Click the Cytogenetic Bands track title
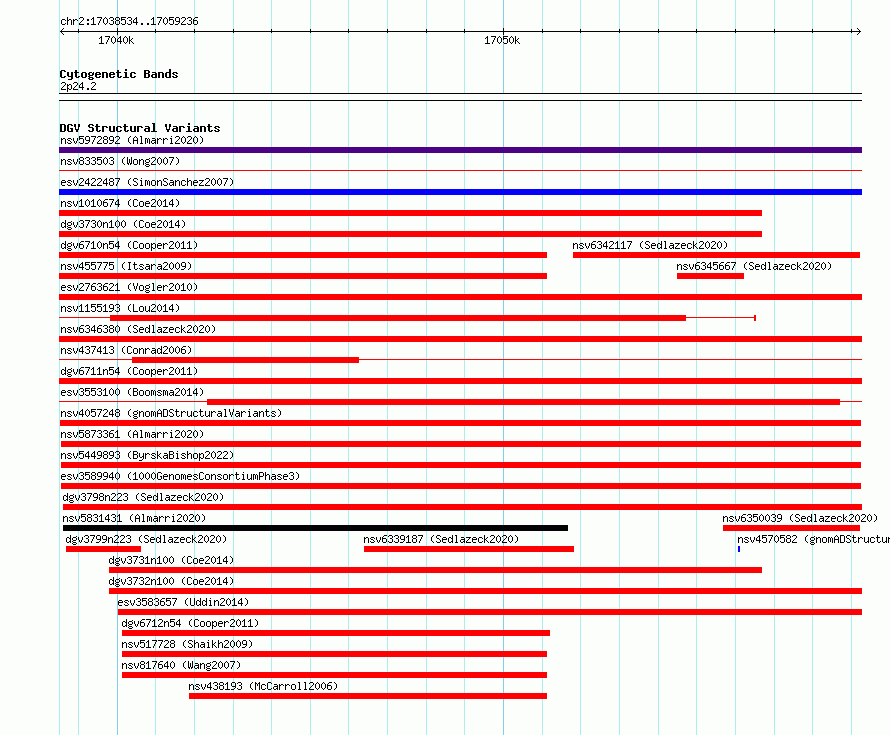890x735 pixels. pyautogui.click(x=119, y=74)
